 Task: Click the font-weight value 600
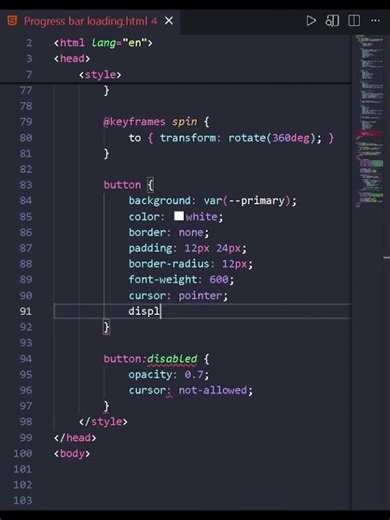click(x=219, y=279)
